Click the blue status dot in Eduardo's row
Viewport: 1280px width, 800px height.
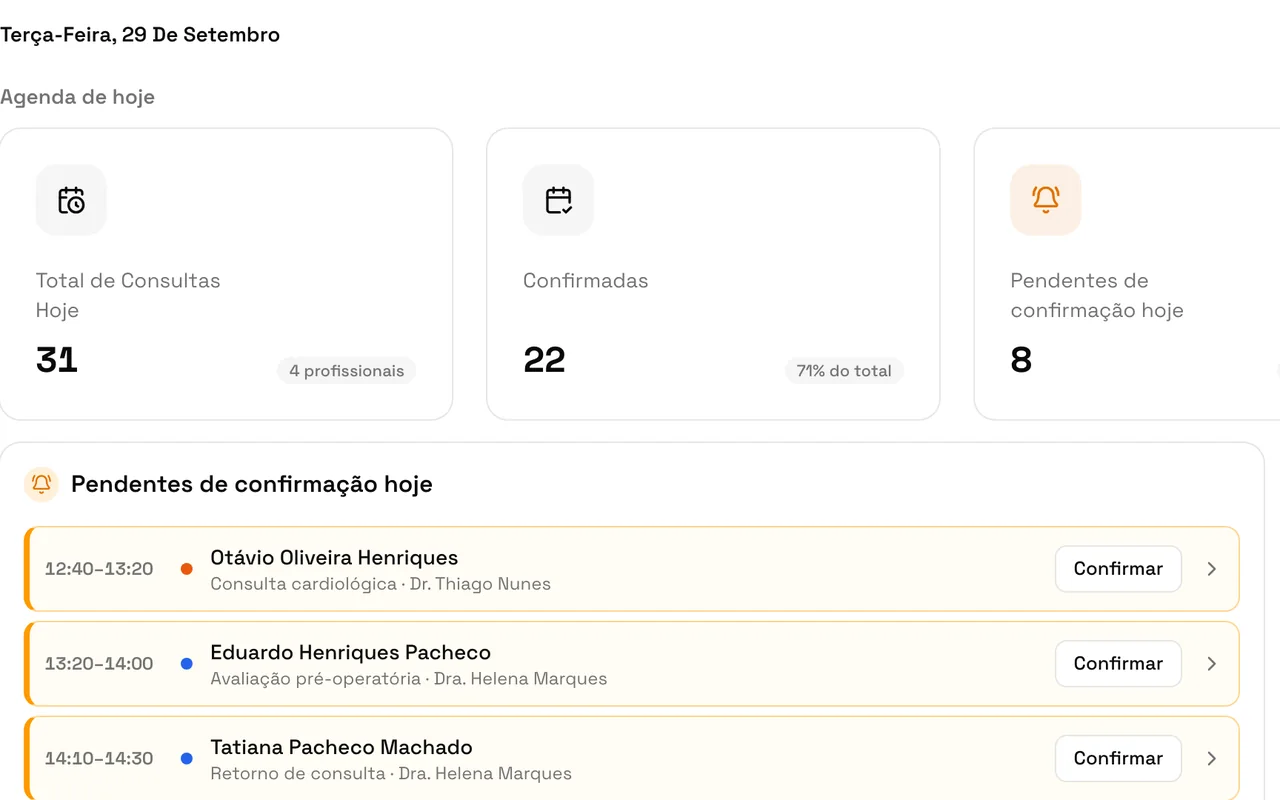tap(186, 664)
